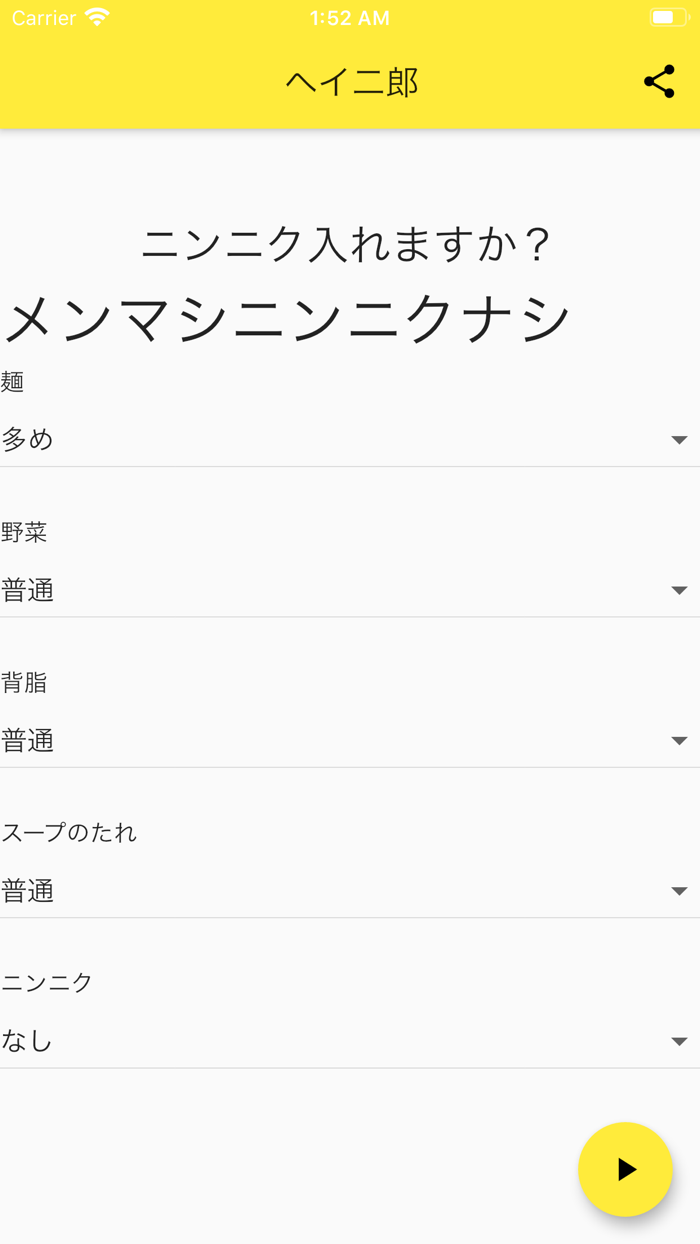Tap the clock showing 1:52 AM
The image size is (700, 1244).
pyautogui.click(x=350, y=17)
